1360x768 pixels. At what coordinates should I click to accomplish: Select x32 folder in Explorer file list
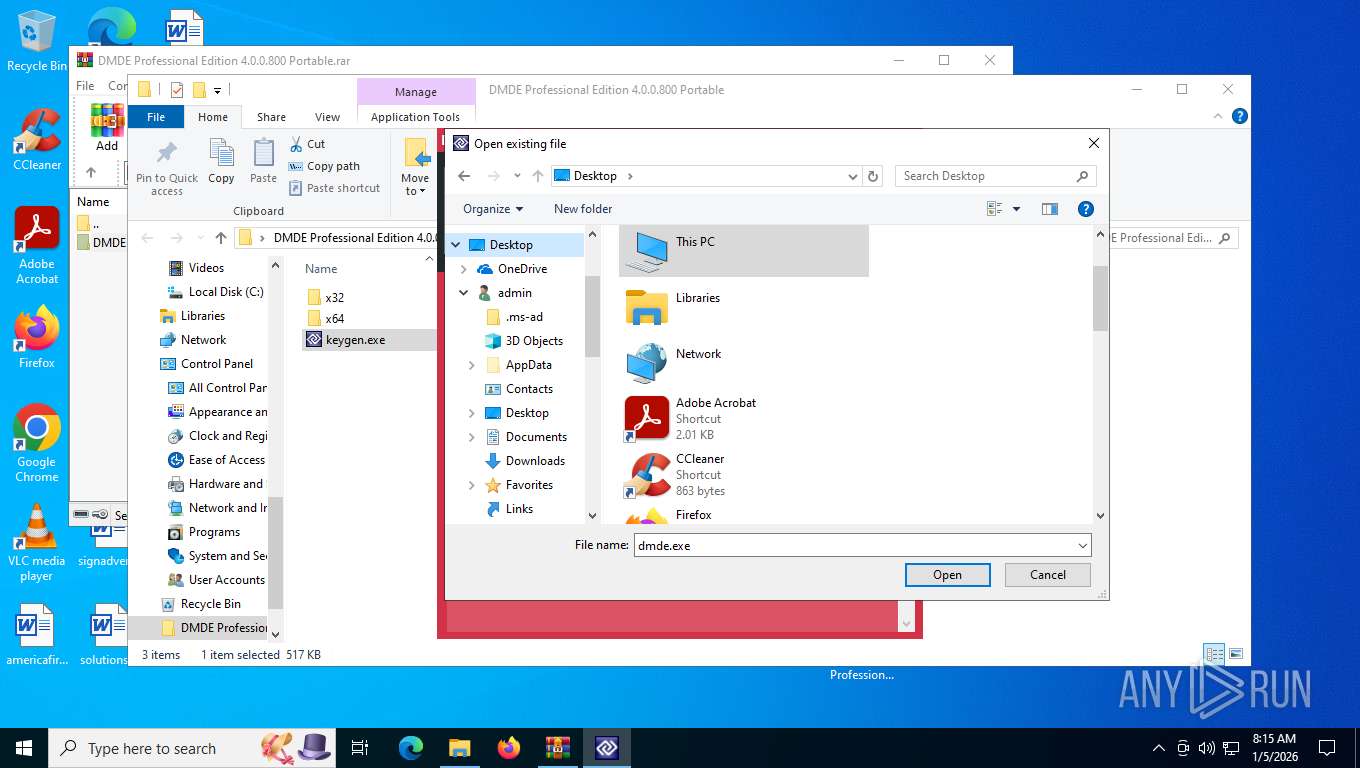326,298
